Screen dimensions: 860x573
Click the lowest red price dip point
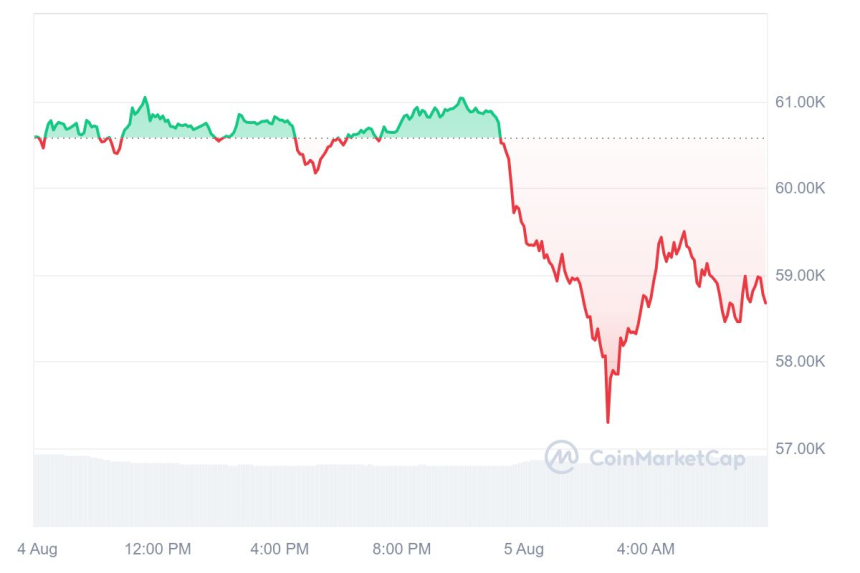point(607,421)
